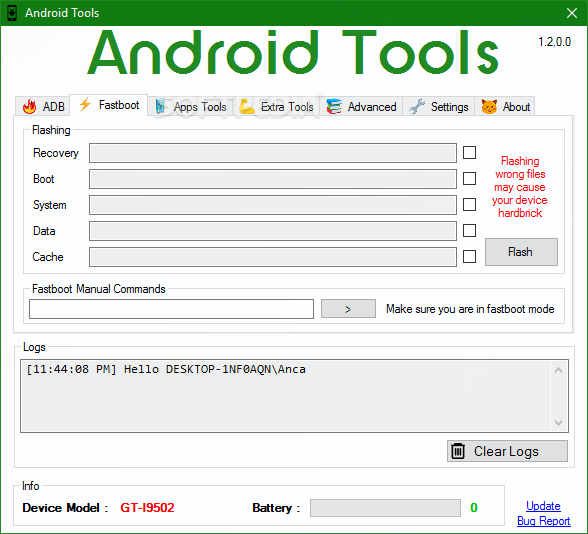Click the cat face About icon
This screenshot has width=588, height=534.
click(x=489, y=106)
